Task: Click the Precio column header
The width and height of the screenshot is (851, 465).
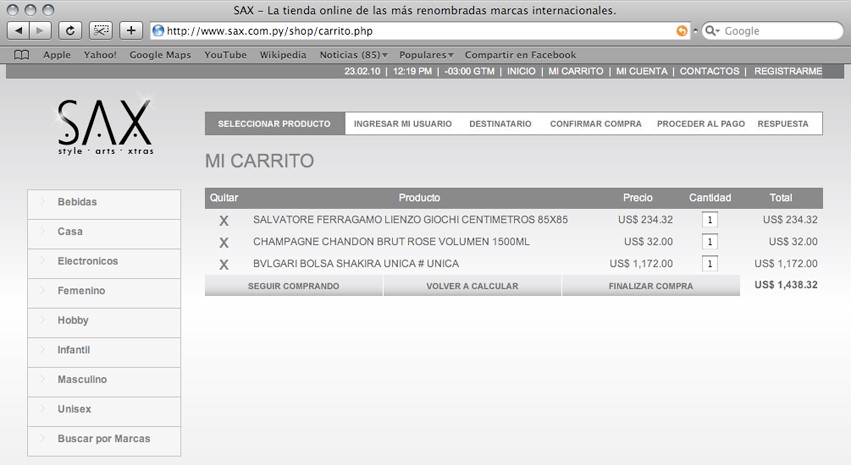Action: (638, 198)
